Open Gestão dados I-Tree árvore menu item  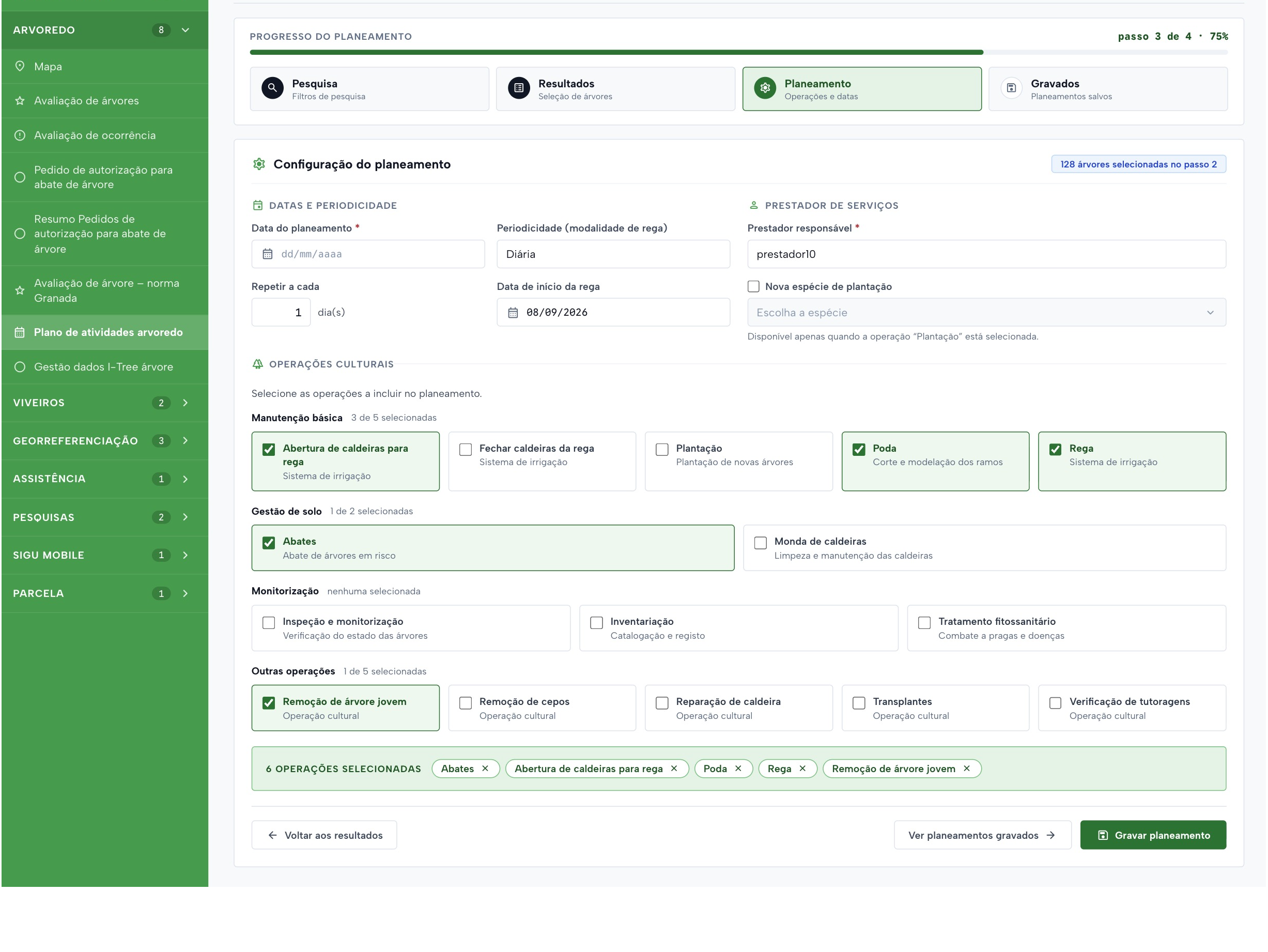104,367
